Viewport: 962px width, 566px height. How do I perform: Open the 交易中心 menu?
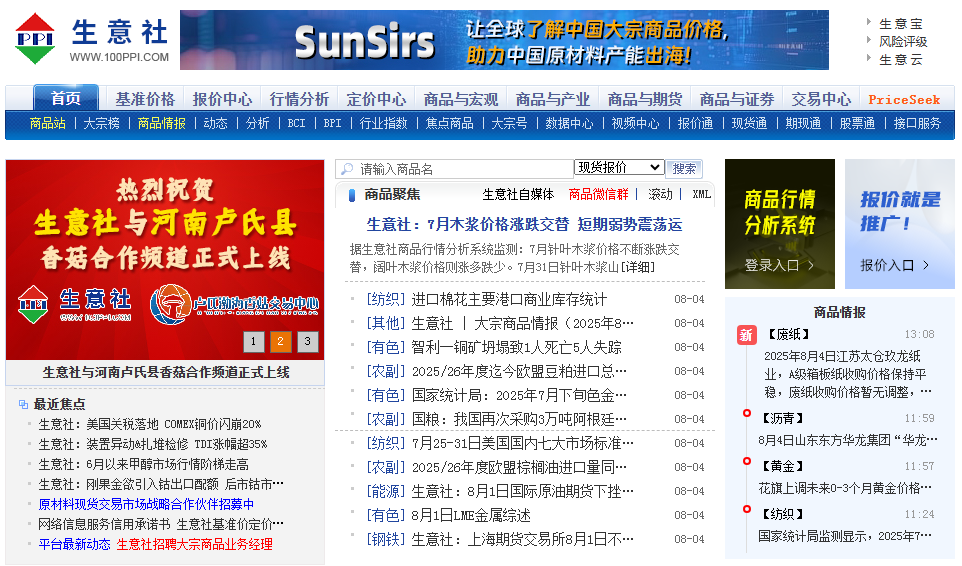(821, 99)
